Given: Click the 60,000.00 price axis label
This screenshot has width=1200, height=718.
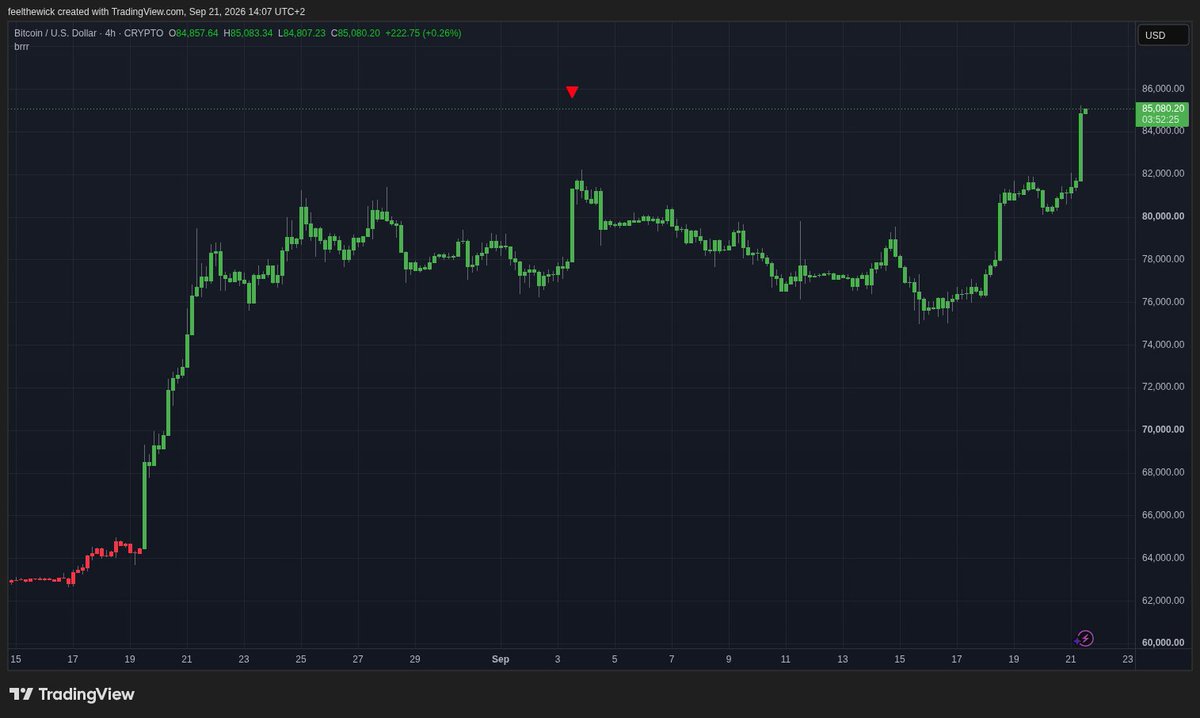Looking at the screenshot, I should [1163, 642].
